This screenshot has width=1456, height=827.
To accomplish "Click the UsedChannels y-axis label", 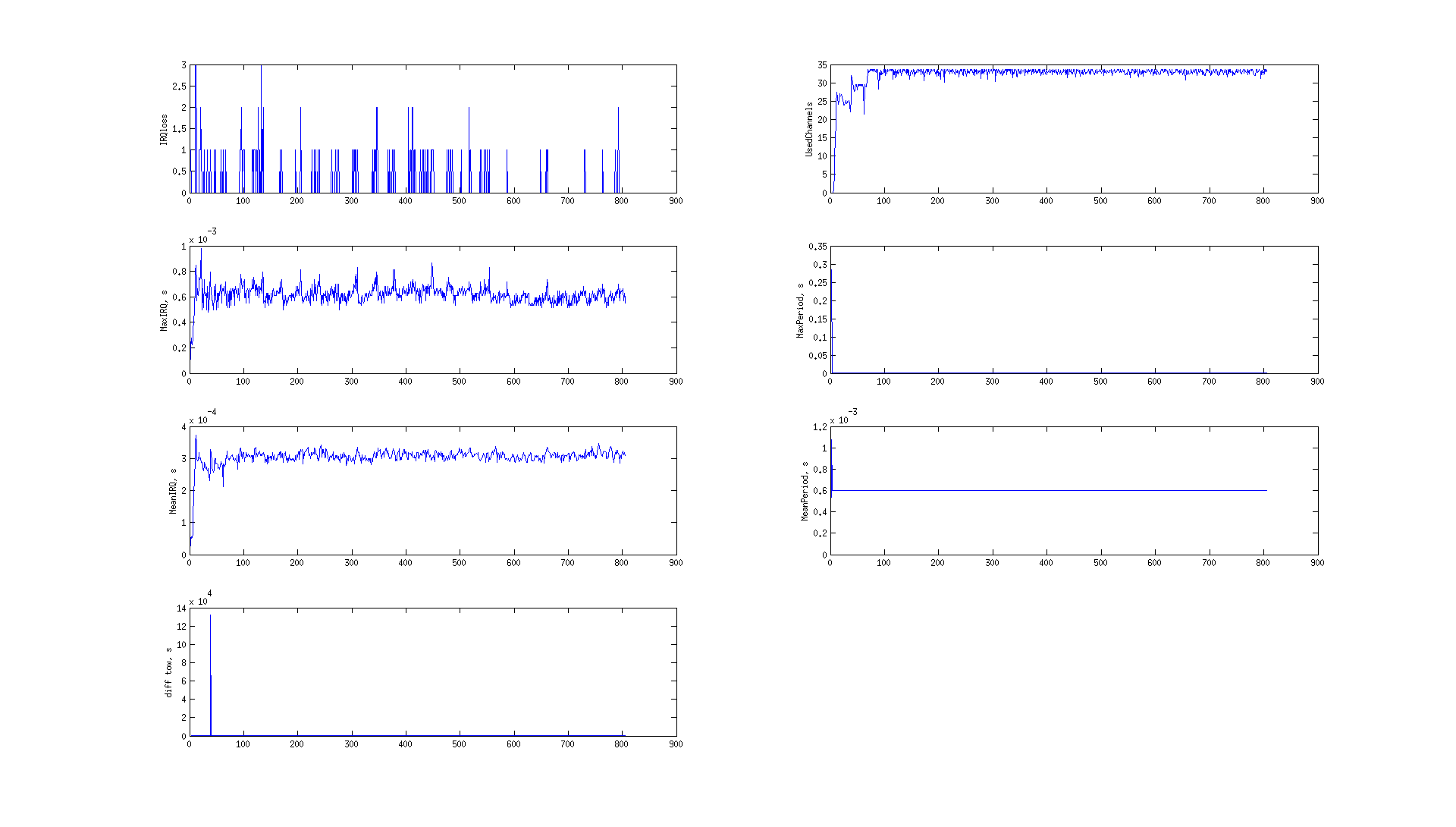I will pyautogui.click(x=809, y=130).
